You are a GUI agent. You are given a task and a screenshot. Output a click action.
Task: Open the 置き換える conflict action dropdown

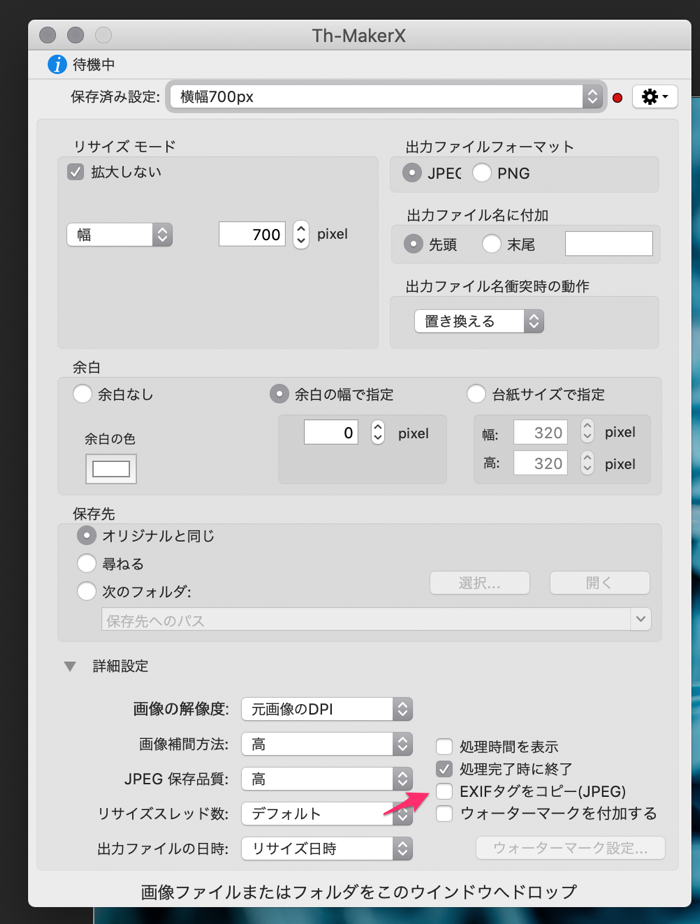[479, 321]
